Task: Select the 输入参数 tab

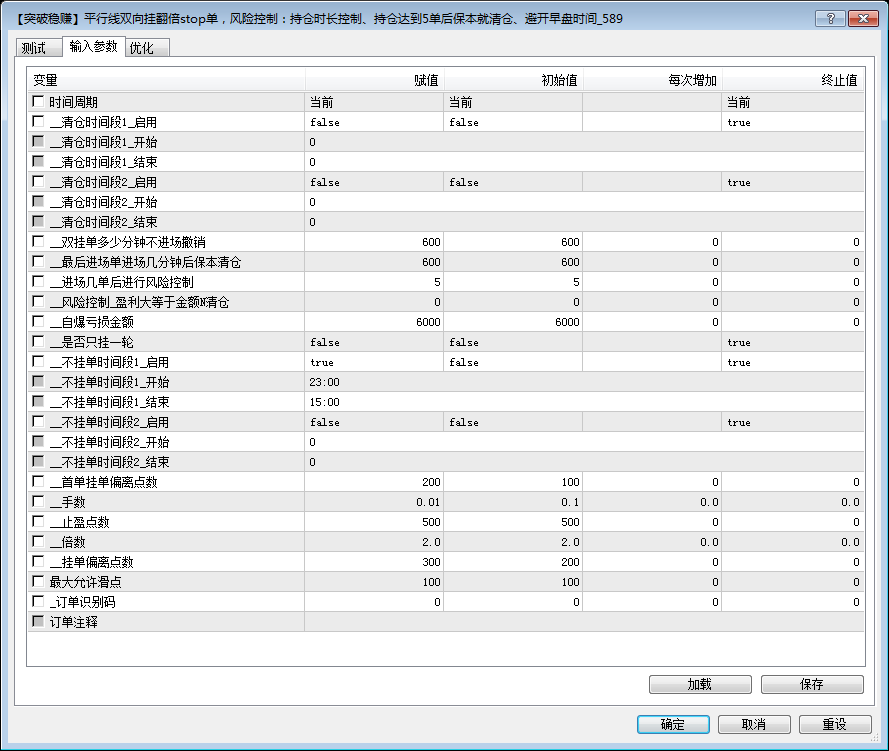Action: click(93, 46)
